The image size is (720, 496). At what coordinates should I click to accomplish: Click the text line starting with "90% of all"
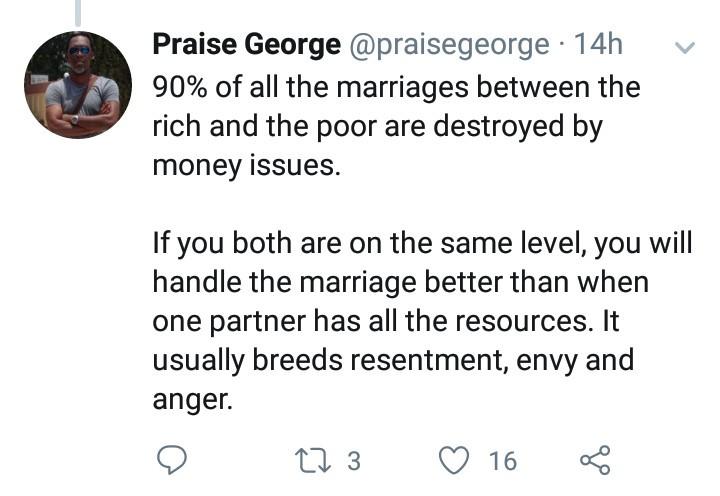click(395, 86)
